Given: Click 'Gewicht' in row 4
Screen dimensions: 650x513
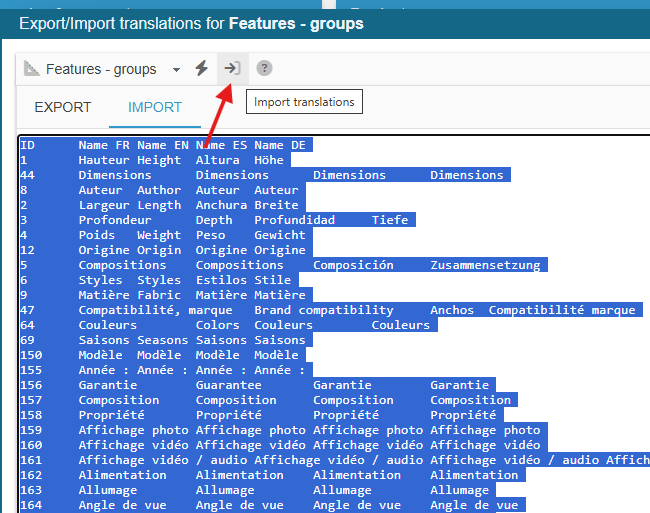Looking at the screenshot, I should click(x=280, y=235).
